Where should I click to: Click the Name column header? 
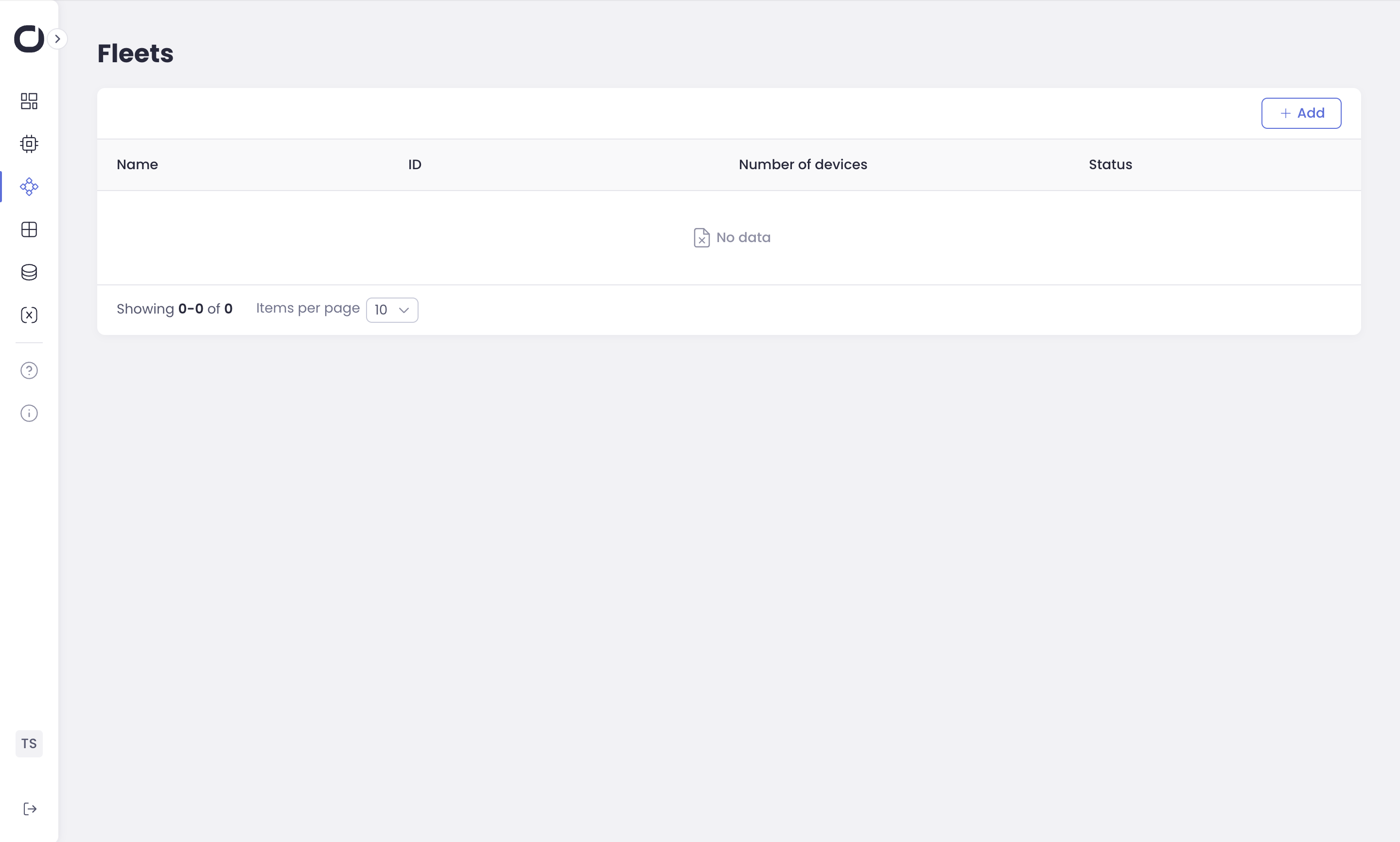[x=137, y=164]
